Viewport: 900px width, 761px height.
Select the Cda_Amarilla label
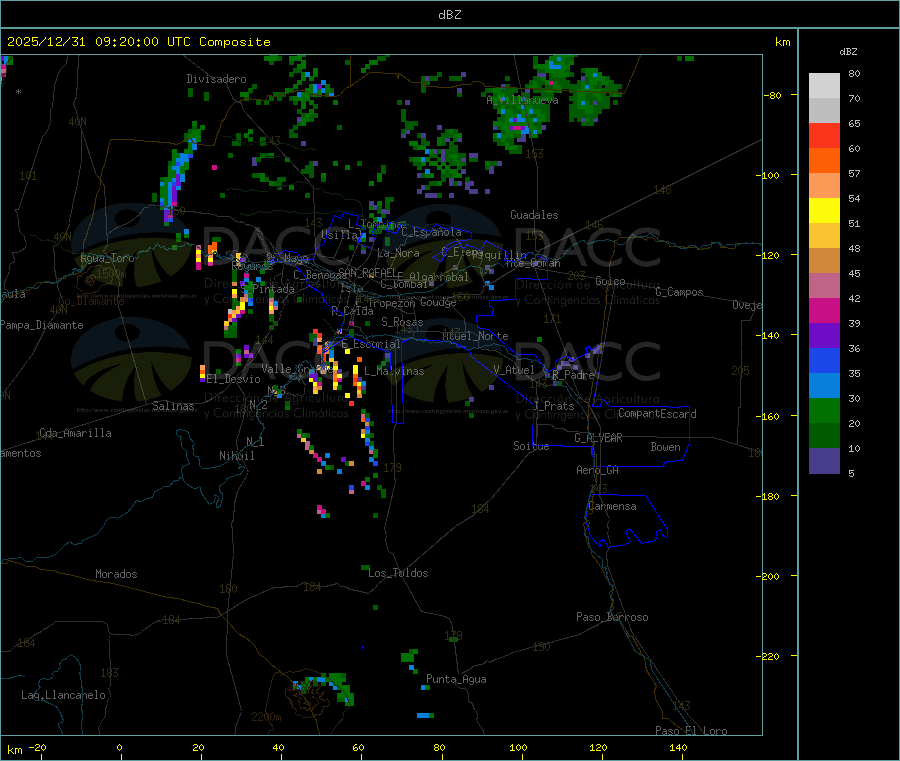tap(75, 433)
